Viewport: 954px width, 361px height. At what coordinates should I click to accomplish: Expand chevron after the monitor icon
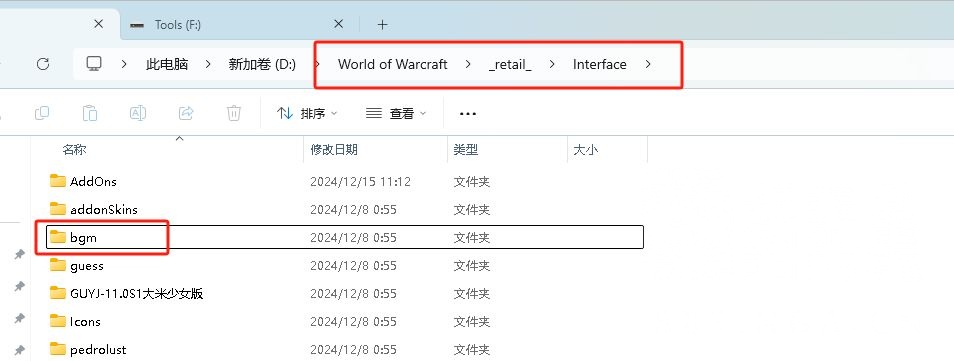tap(124, 64)
